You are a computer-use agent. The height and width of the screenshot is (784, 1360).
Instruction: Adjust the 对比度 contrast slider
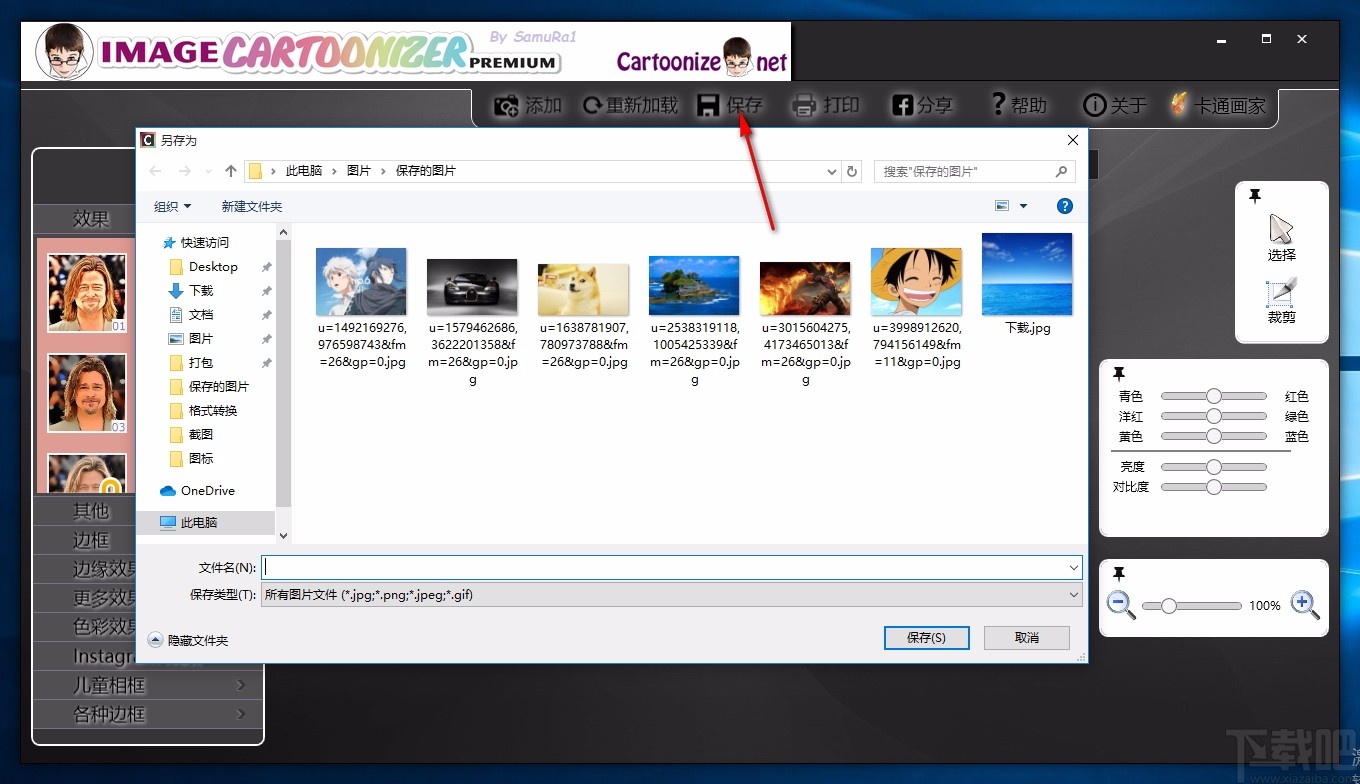1214,487
